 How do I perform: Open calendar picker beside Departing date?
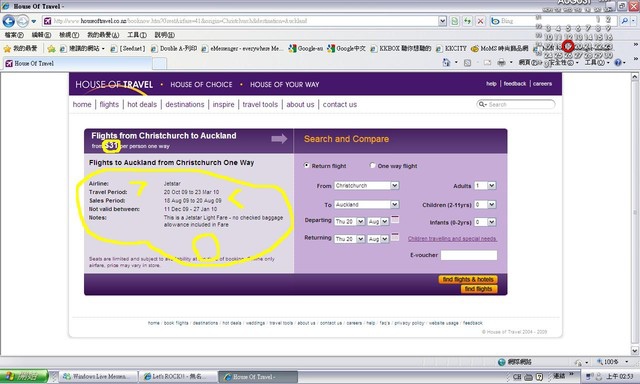tap(395, 219)
